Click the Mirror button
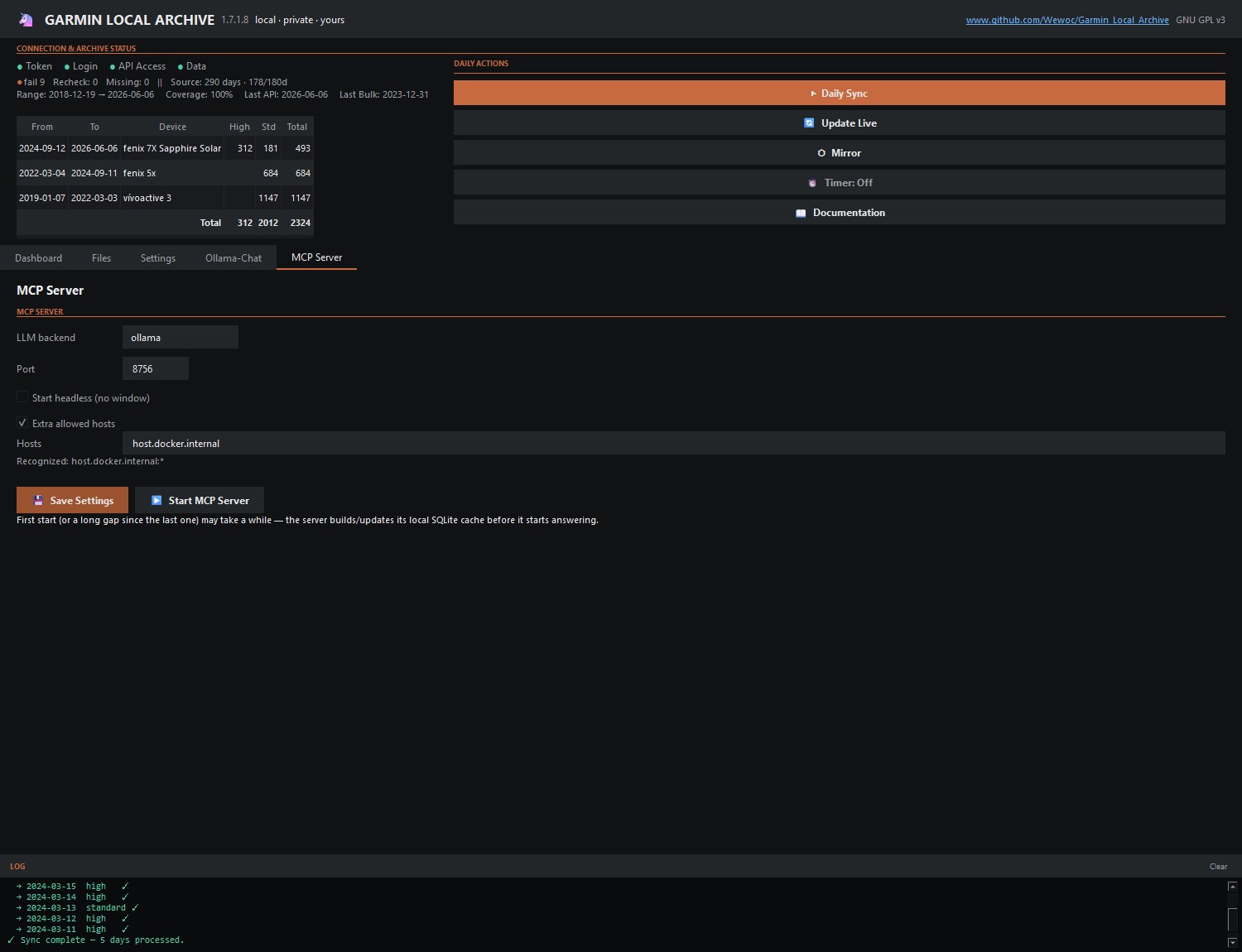The width and height of the screenshot is (1242, 952). [839, 153]
